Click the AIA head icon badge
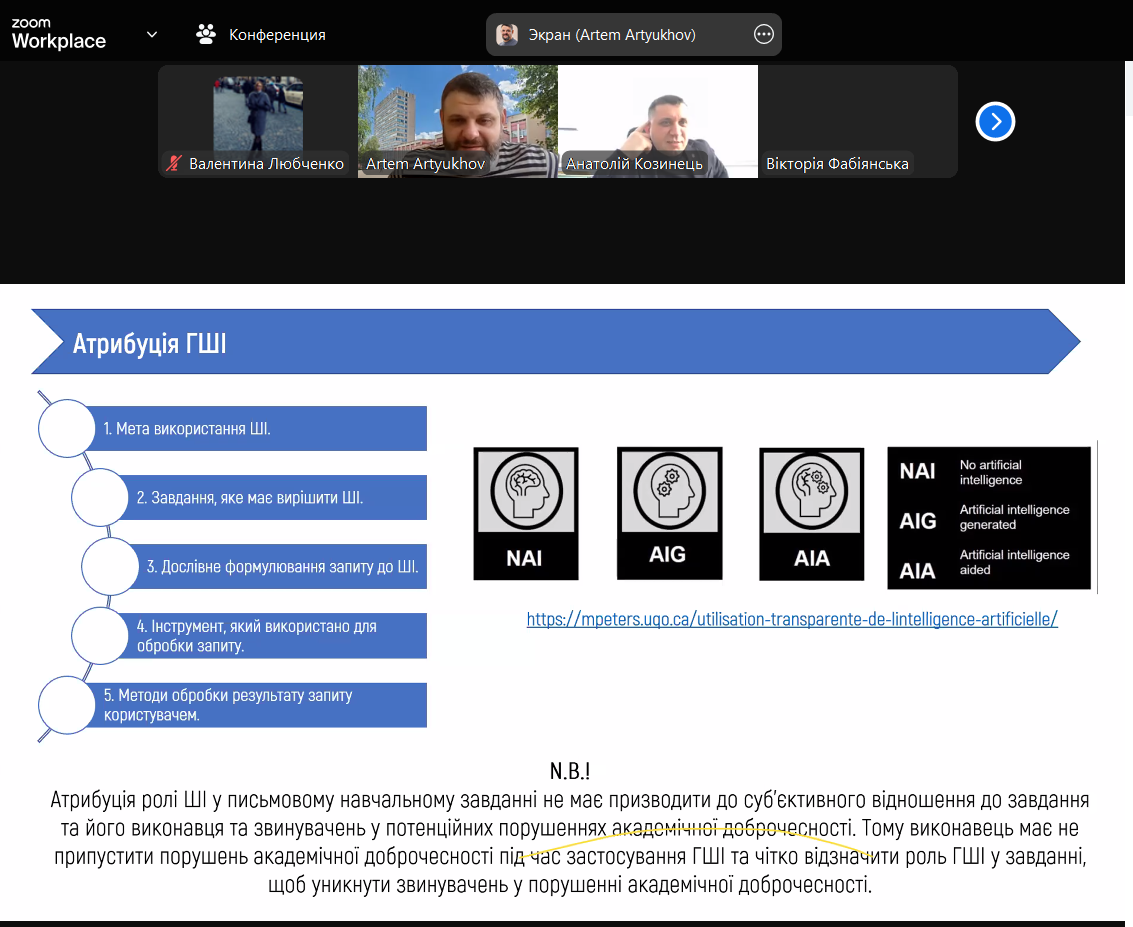This screenshot has width=1133, height=927. [811, 513]
